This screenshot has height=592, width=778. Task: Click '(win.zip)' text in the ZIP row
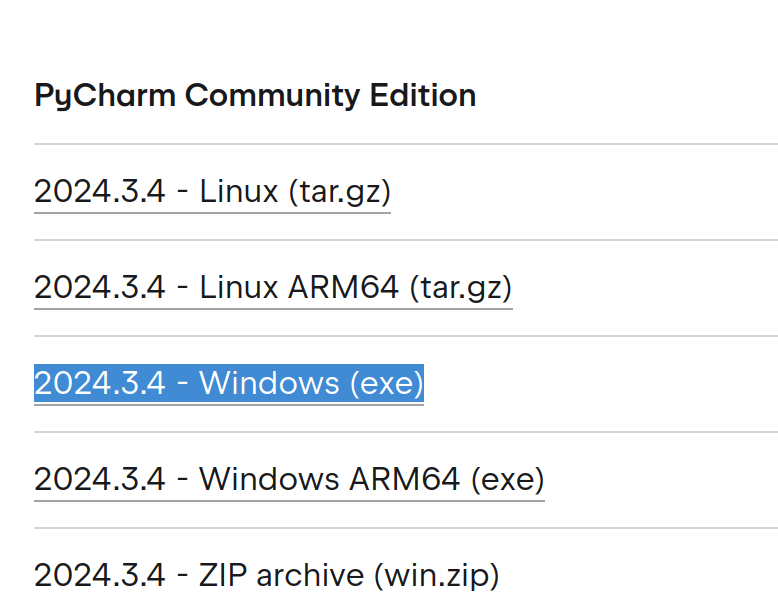(436, 575)
